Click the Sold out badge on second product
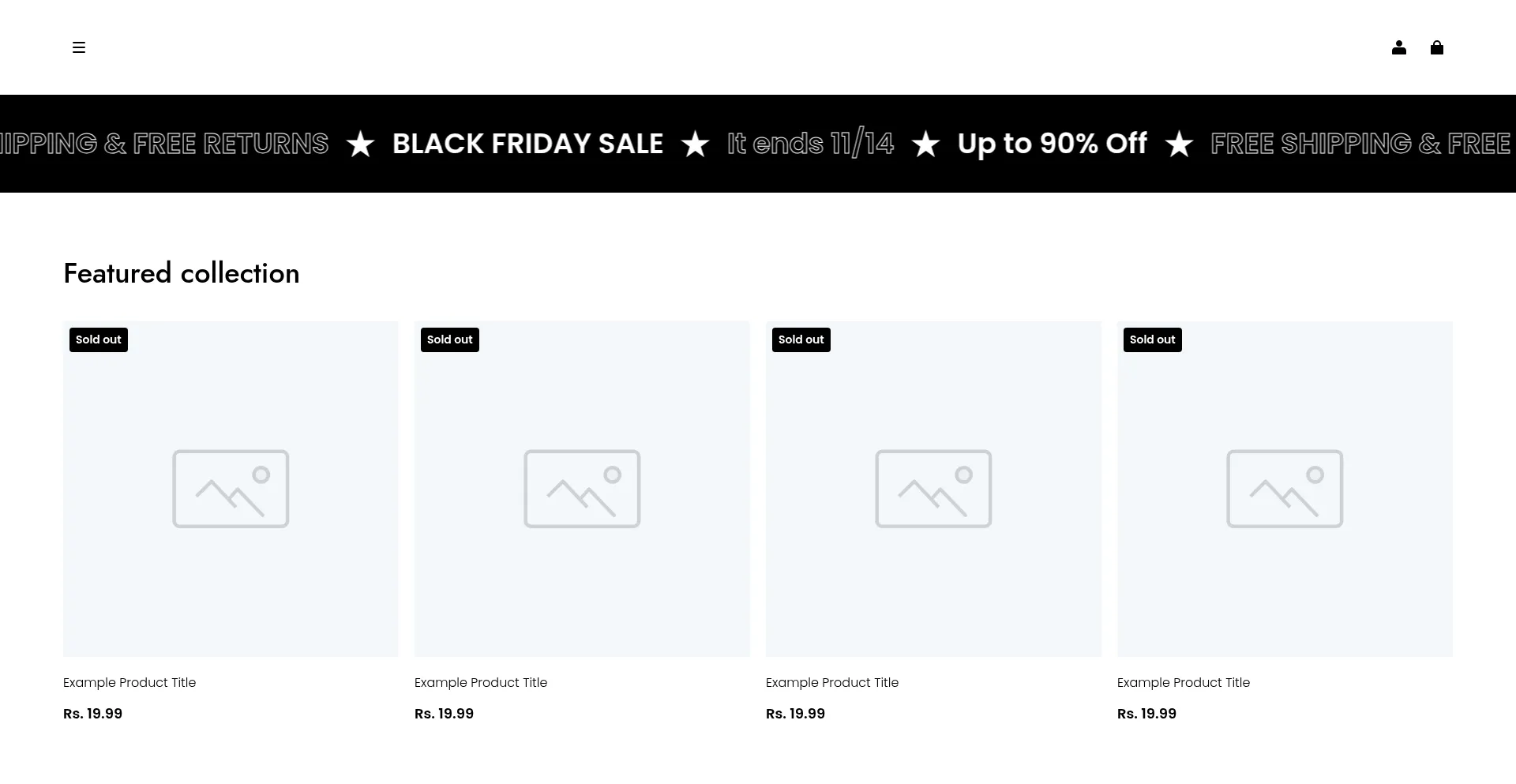1516x784 pixels. pyautogui.click(x=449, y=339)
